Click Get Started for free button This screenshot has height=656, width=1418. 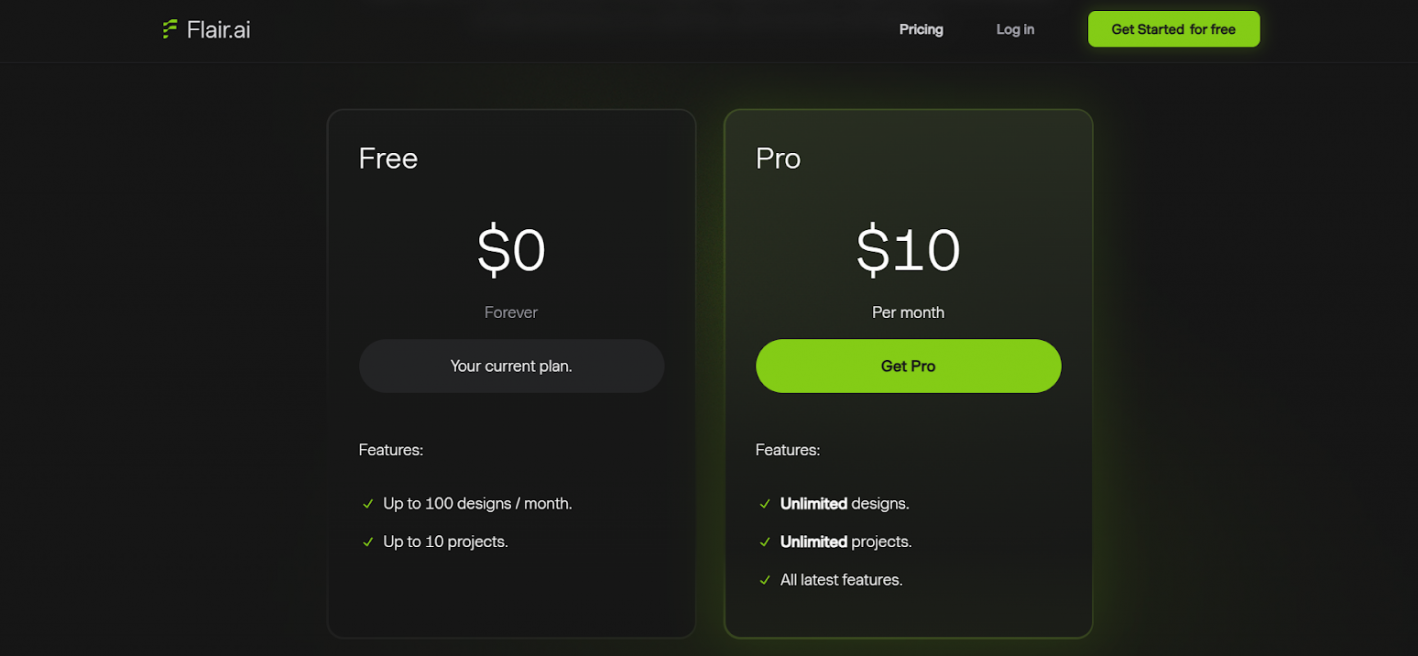[1174, 29]
